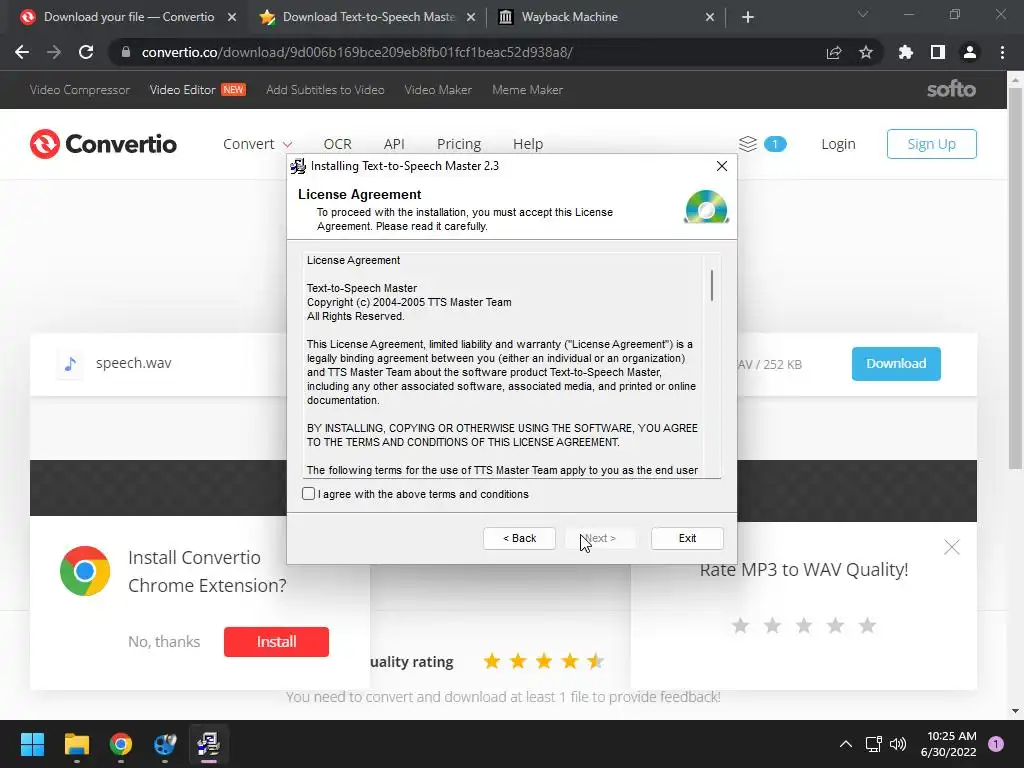Image resolution: width=1024 pixels, height=768 pixels.
Task: Close the Wayback Machine tab
Action: [710, 17]
